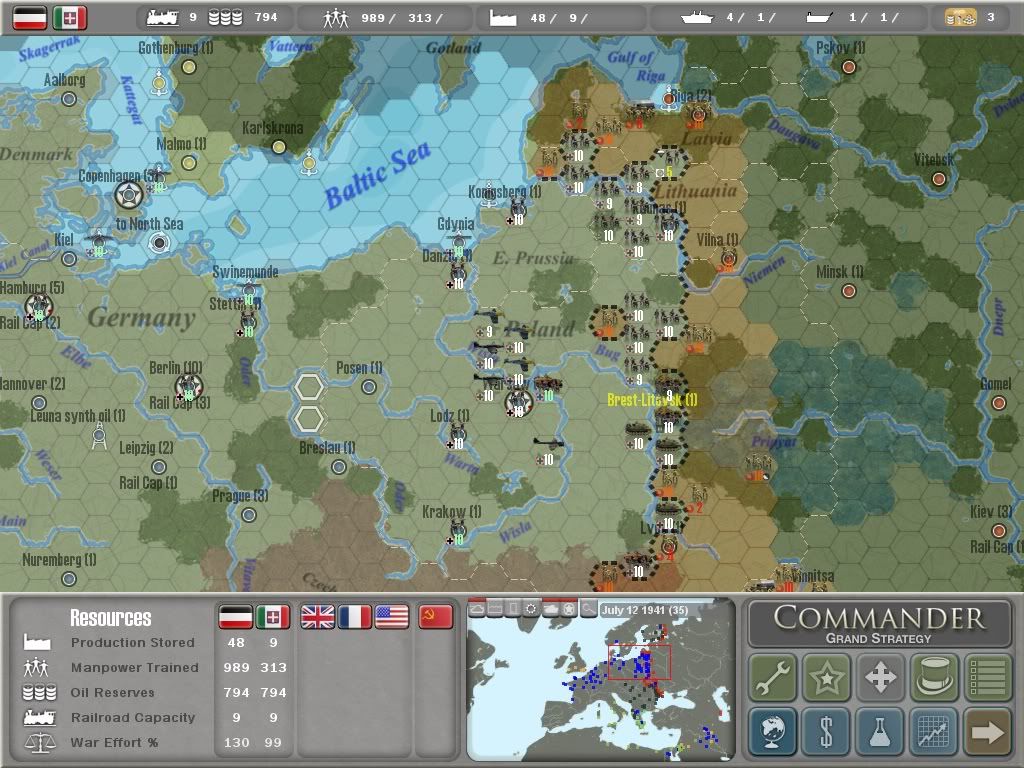Toggle the weather cloud overlay on minimap

click(477, 609)
